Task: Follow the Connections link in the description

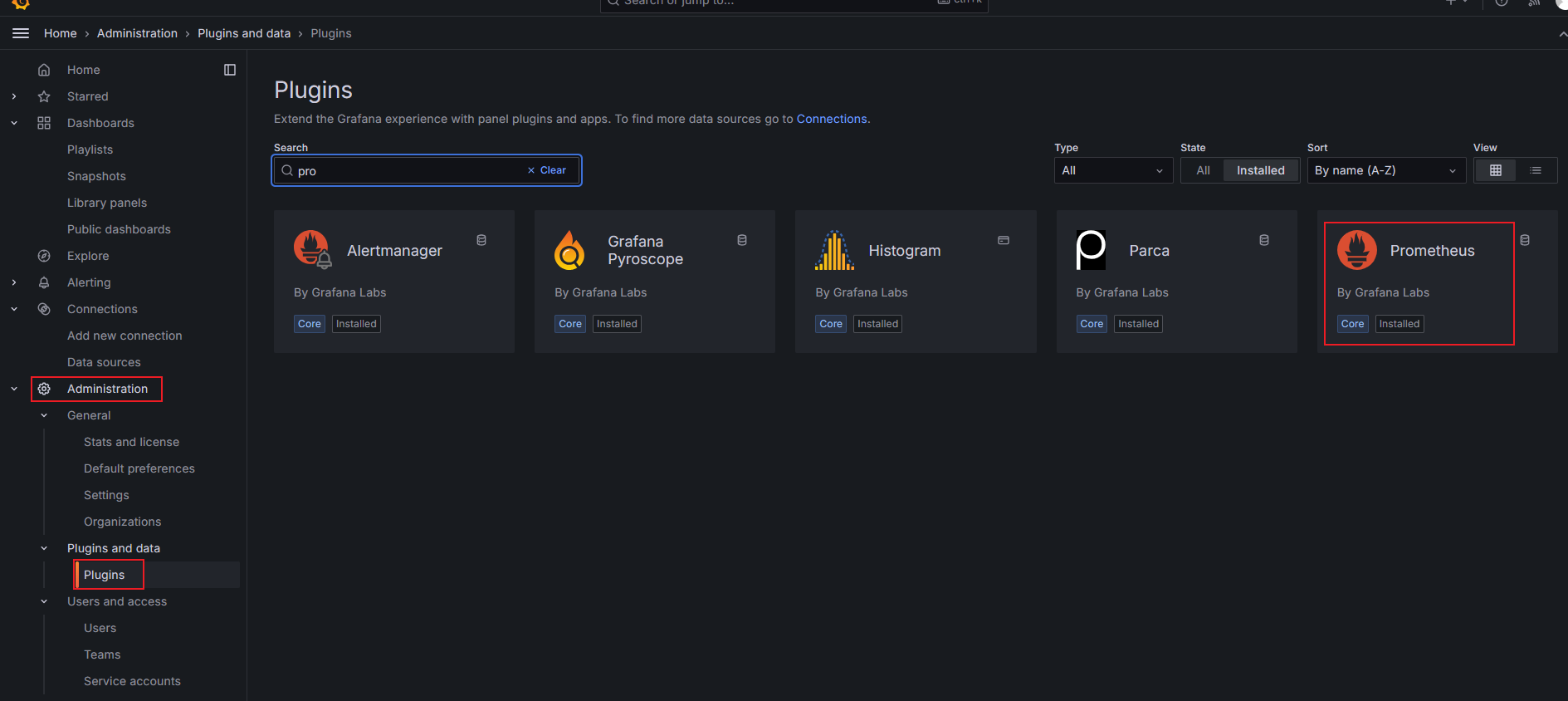Action: pos(832,119)
